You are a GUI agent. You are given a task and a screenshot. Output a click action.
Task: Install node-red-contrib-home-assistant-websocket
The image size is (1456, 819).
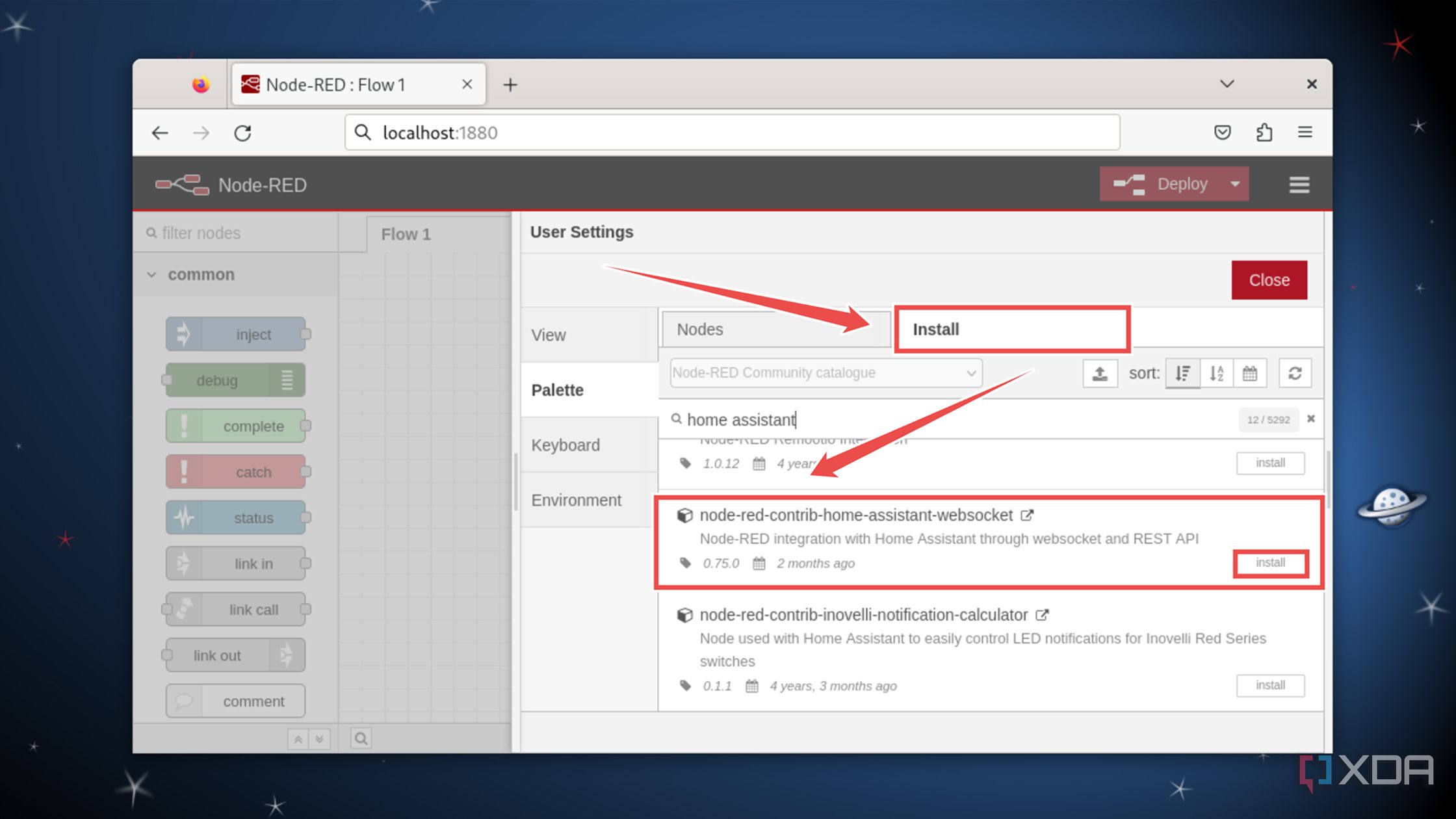pyautogui.click(x=1270, y=562)
